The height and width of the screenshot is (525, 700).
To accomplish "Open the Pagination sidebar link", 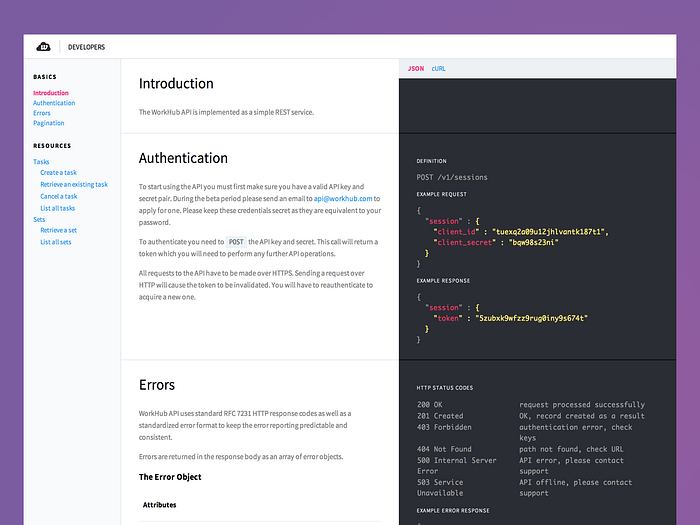I will (49, 123).
